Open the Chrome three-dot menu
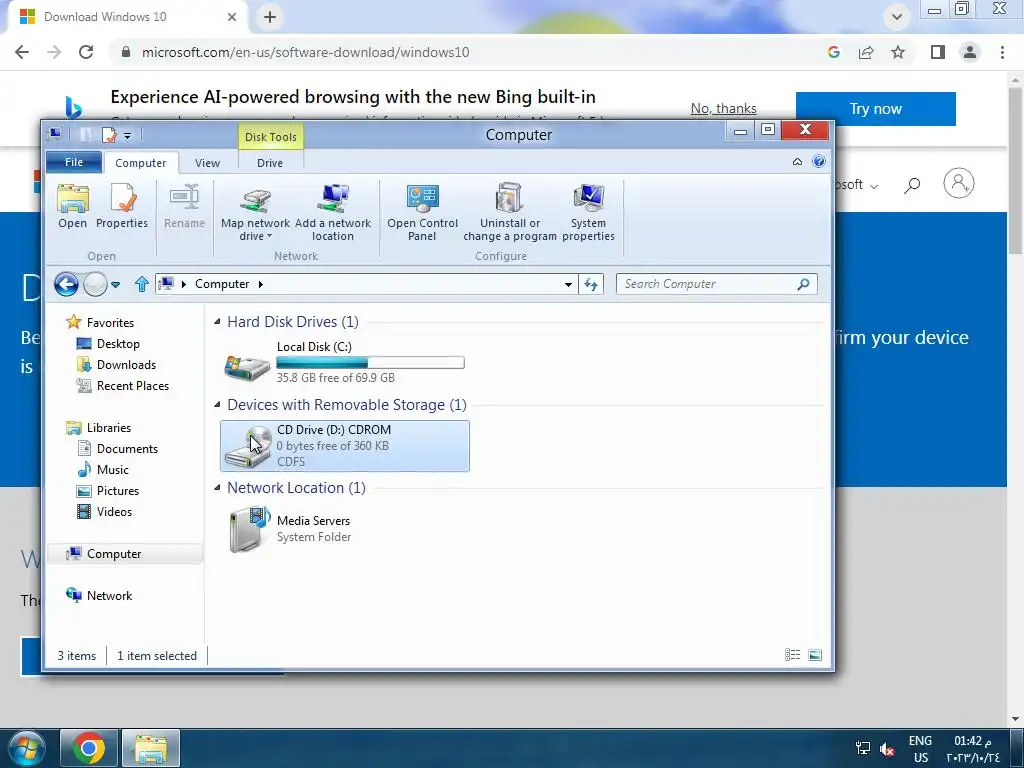1024x768 pixels. tap(1002, 52)
